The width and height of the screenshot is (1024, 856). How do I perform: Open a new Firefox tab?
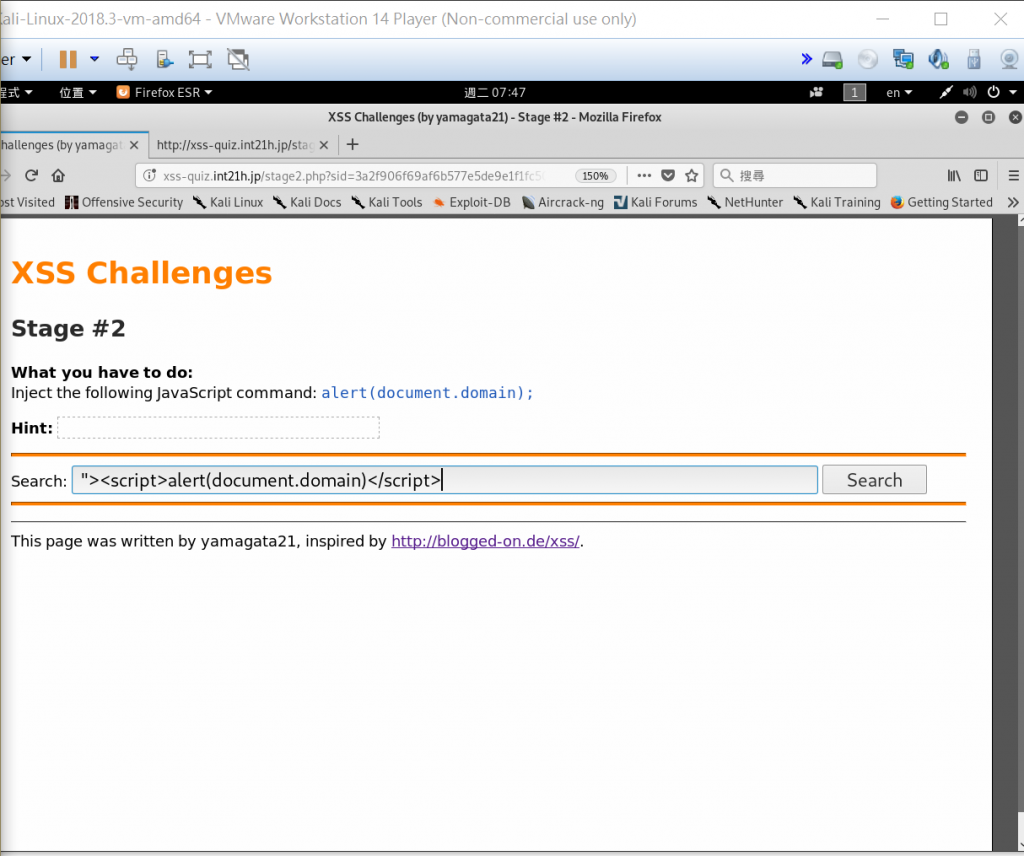click(353, 144)
